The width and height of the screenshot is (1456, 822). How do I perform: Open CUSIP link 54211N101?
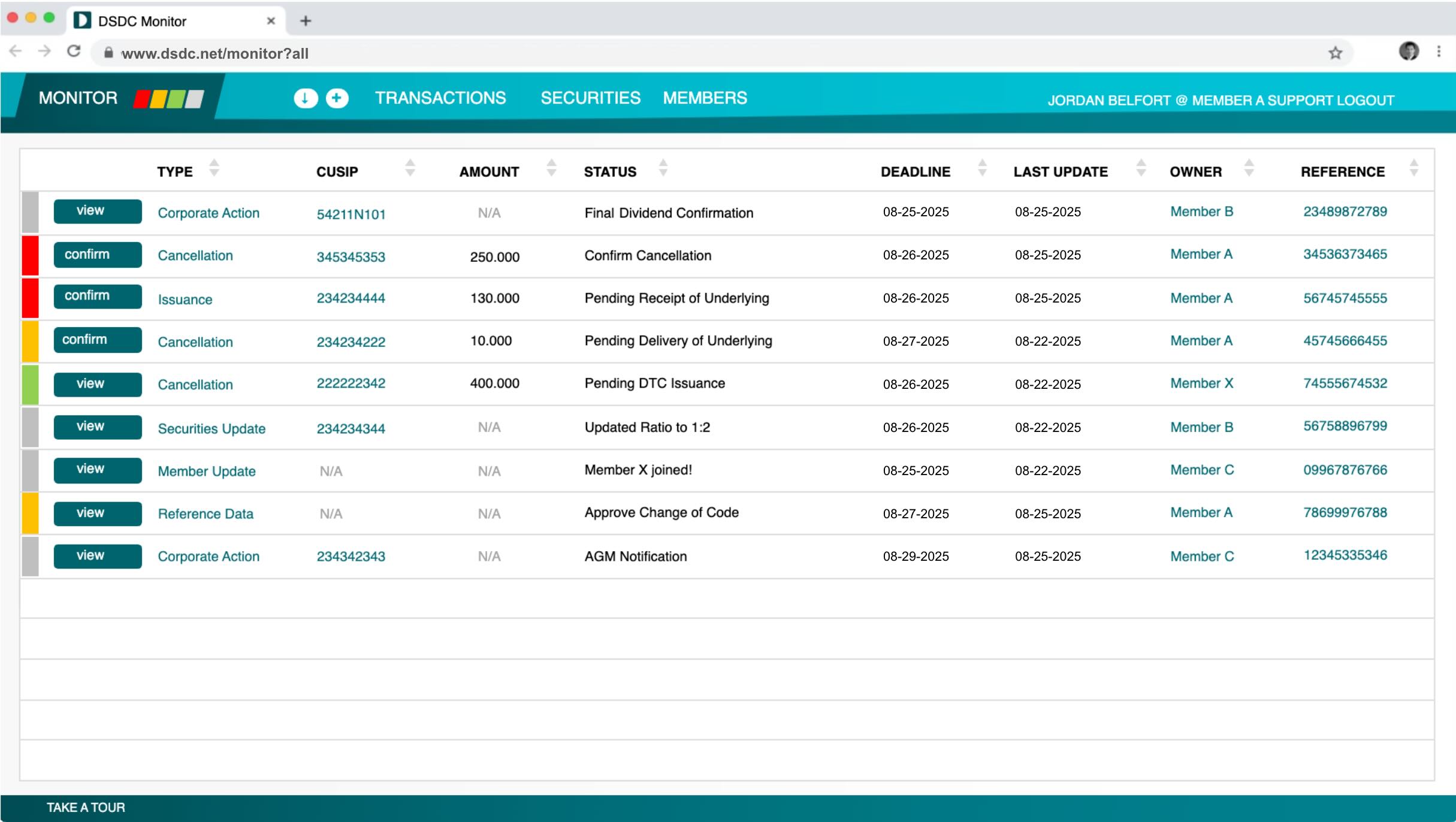pos(351,214)
